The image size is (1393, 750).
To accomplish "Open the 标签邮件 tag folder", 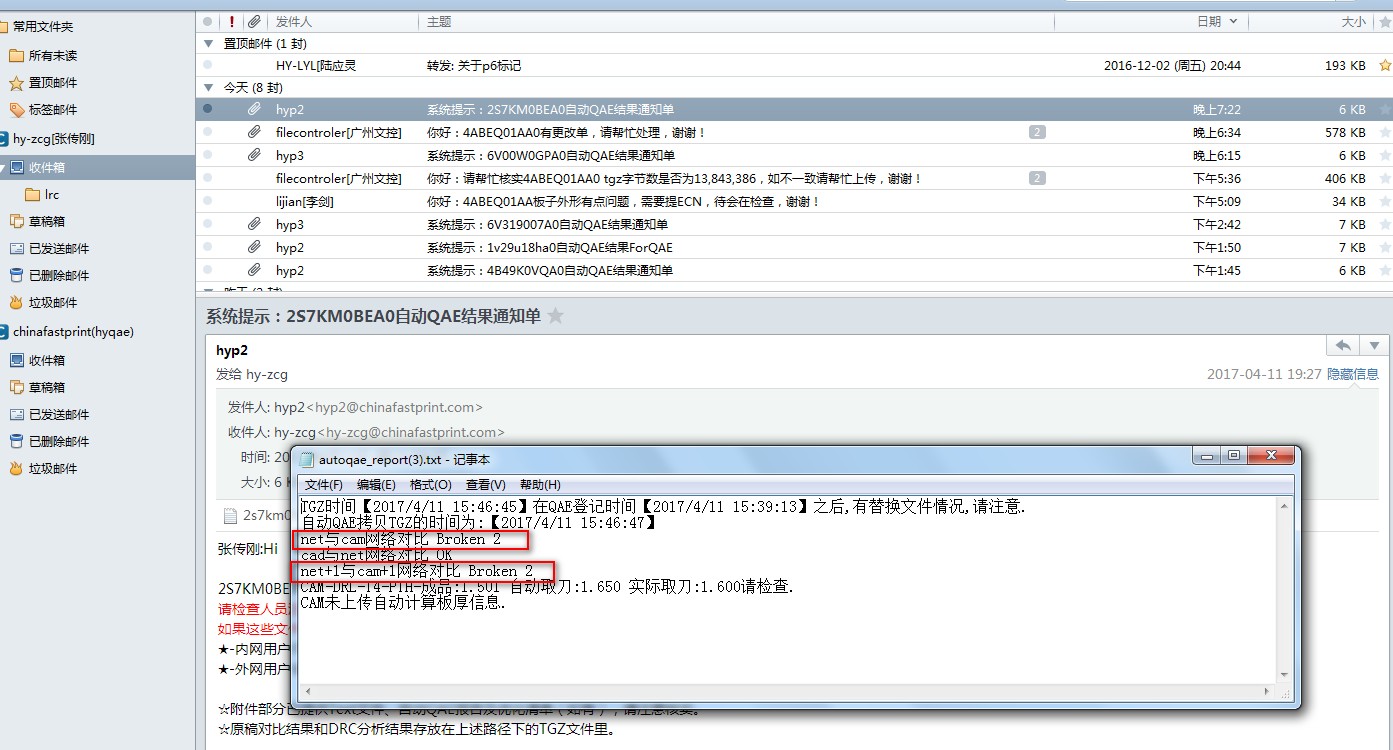I will 52,109.
